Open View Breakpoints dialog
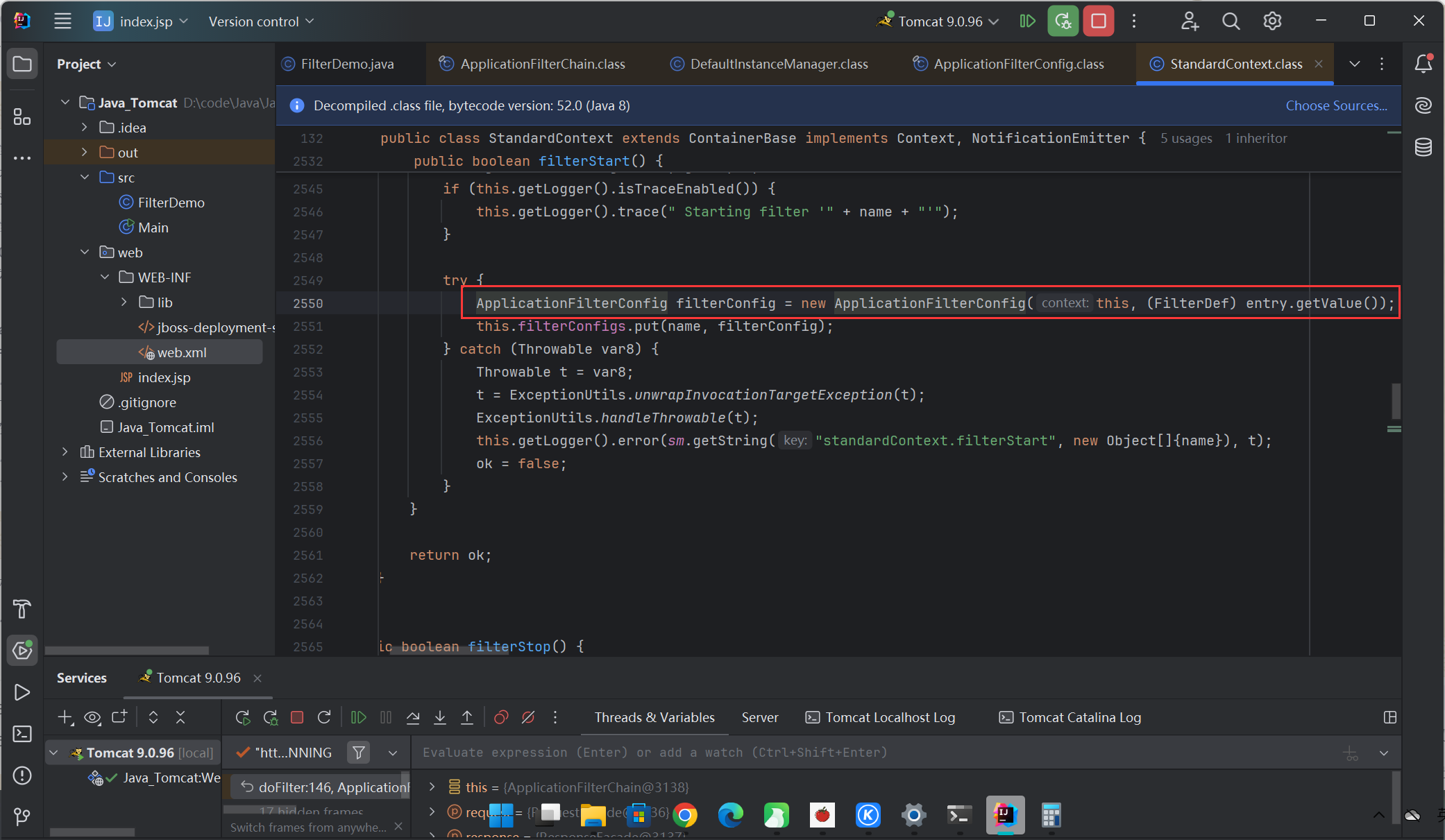 click(501, 717)
